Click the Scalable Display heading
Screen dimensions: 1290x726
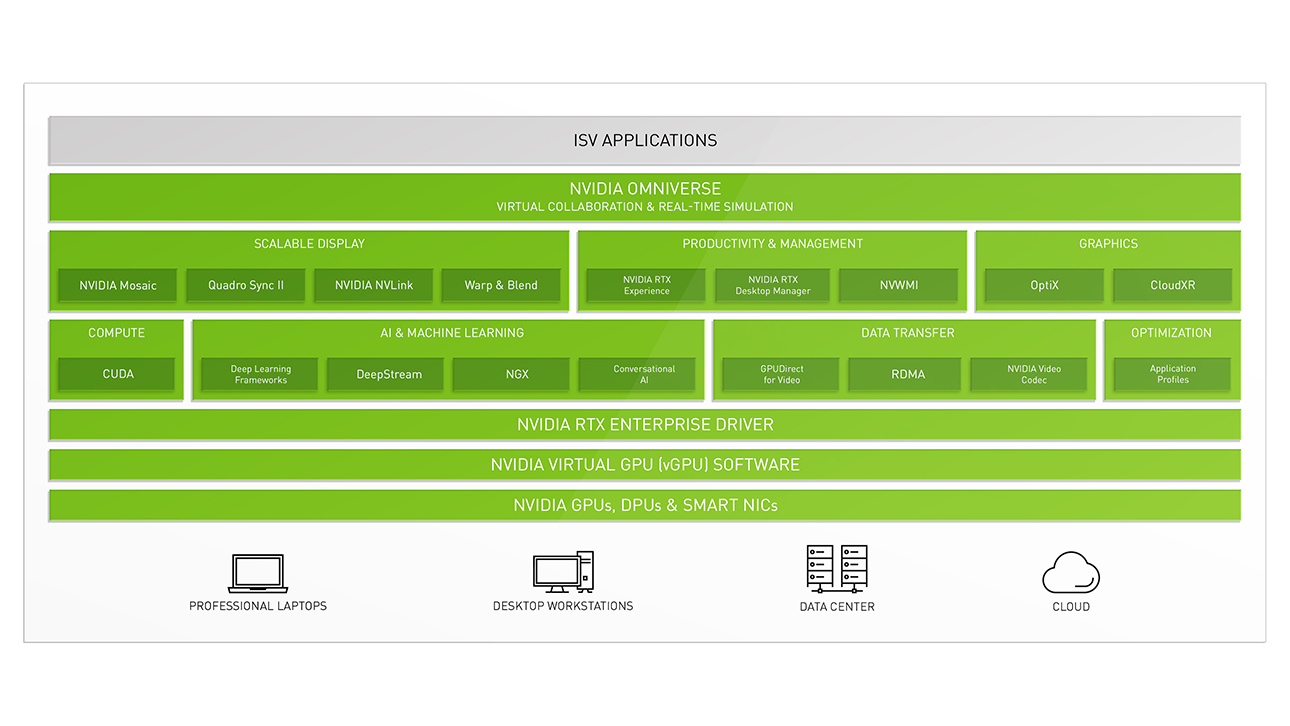(x=309, y=244)
